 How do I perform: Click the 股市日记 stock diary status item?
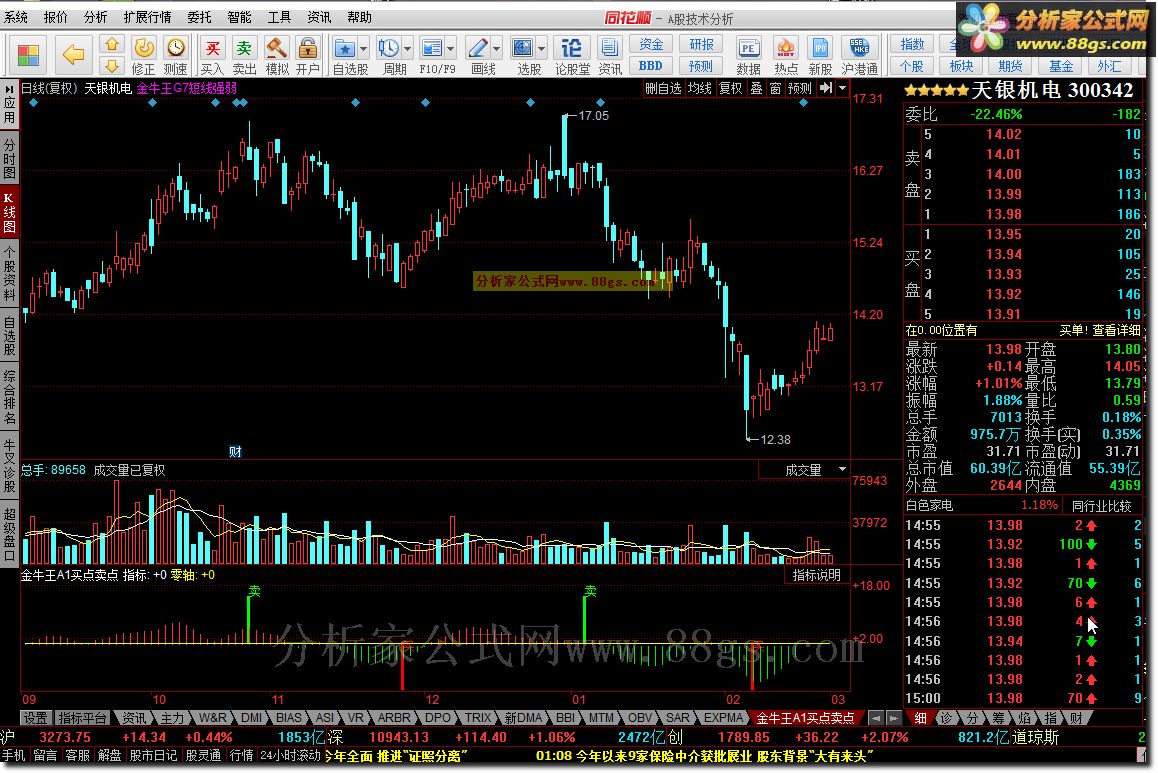pos(154,755)
